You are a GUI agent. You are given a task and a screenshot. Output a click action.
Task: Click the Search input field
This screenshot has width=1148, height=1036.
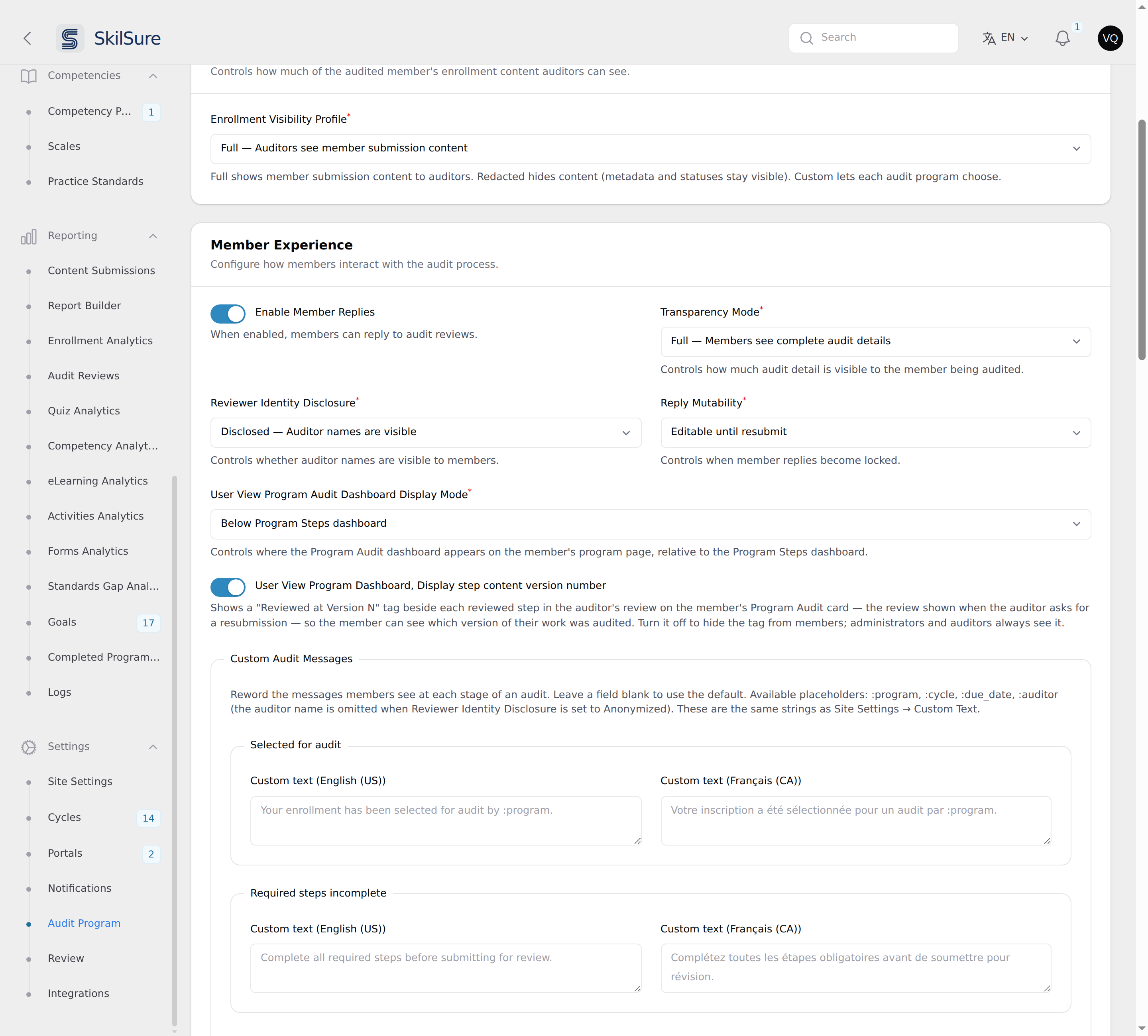[x=873, y=38]
